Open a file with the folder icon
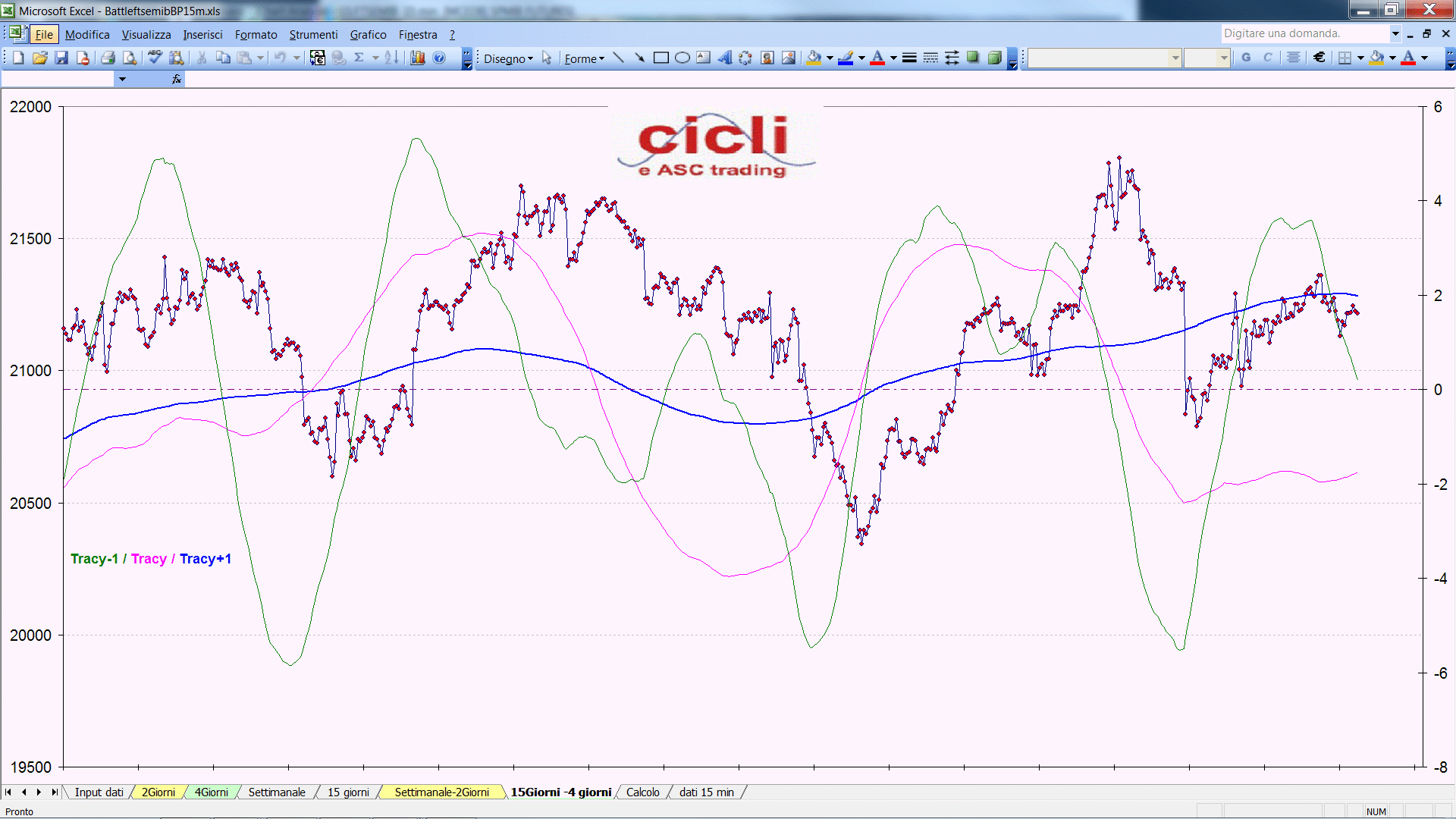 tap(40, 58)
